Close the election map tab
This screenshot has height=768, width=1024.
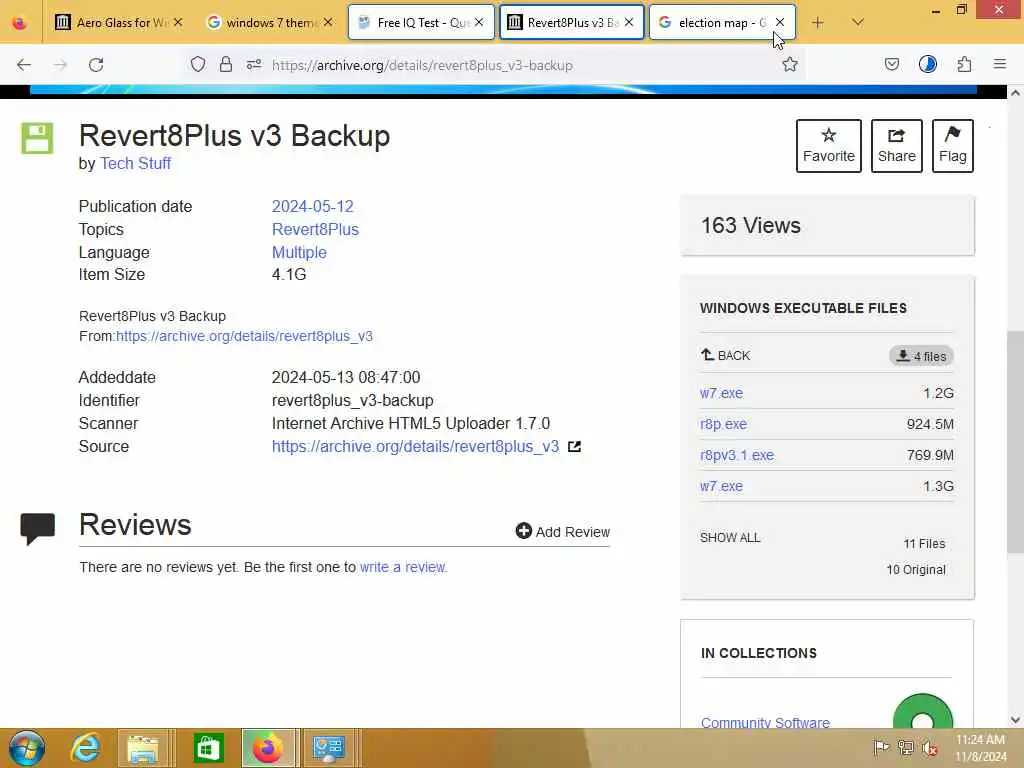[x=780, y=22]
